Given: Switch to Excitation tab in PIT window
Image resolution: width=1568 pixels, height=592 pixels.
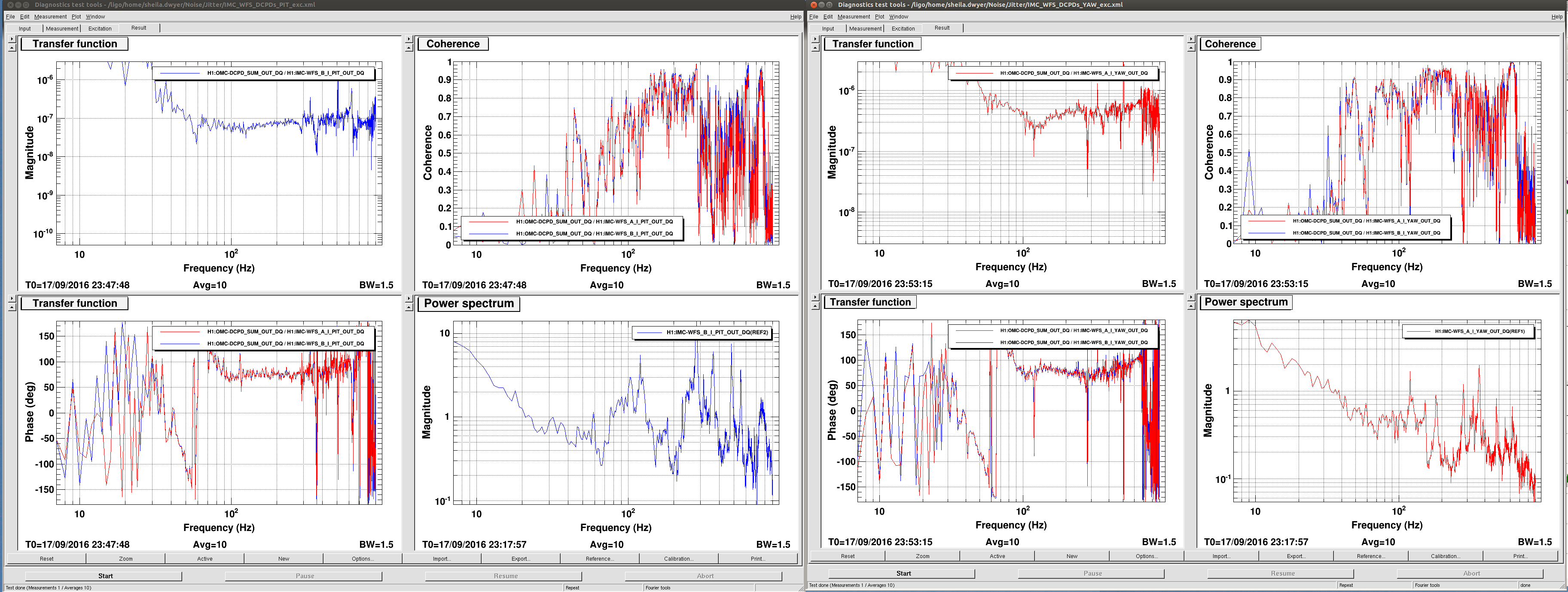Looking at the screenshot, I should coord(100,28).
